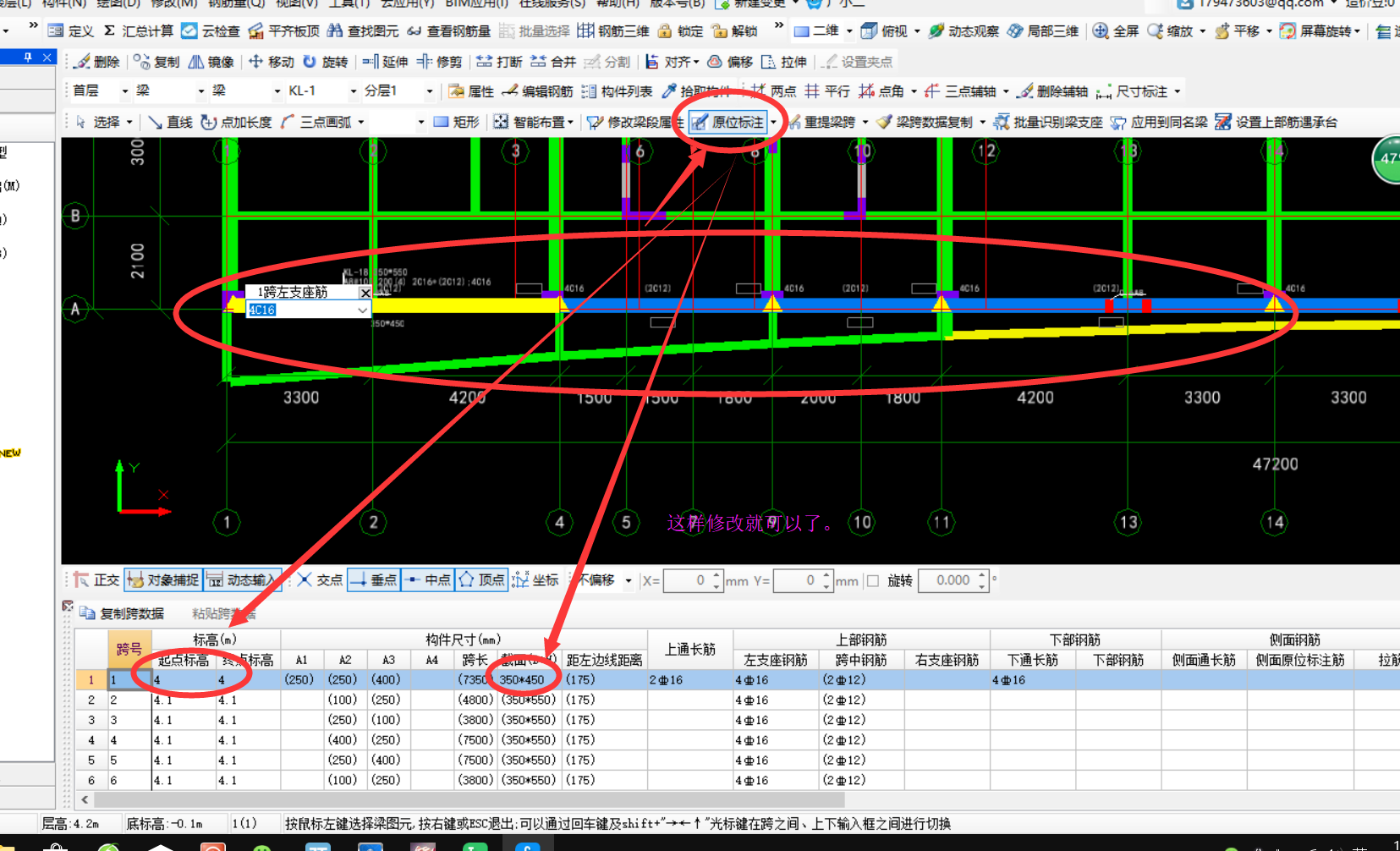Click the 解锁 unlock tool

click(734, 31)
